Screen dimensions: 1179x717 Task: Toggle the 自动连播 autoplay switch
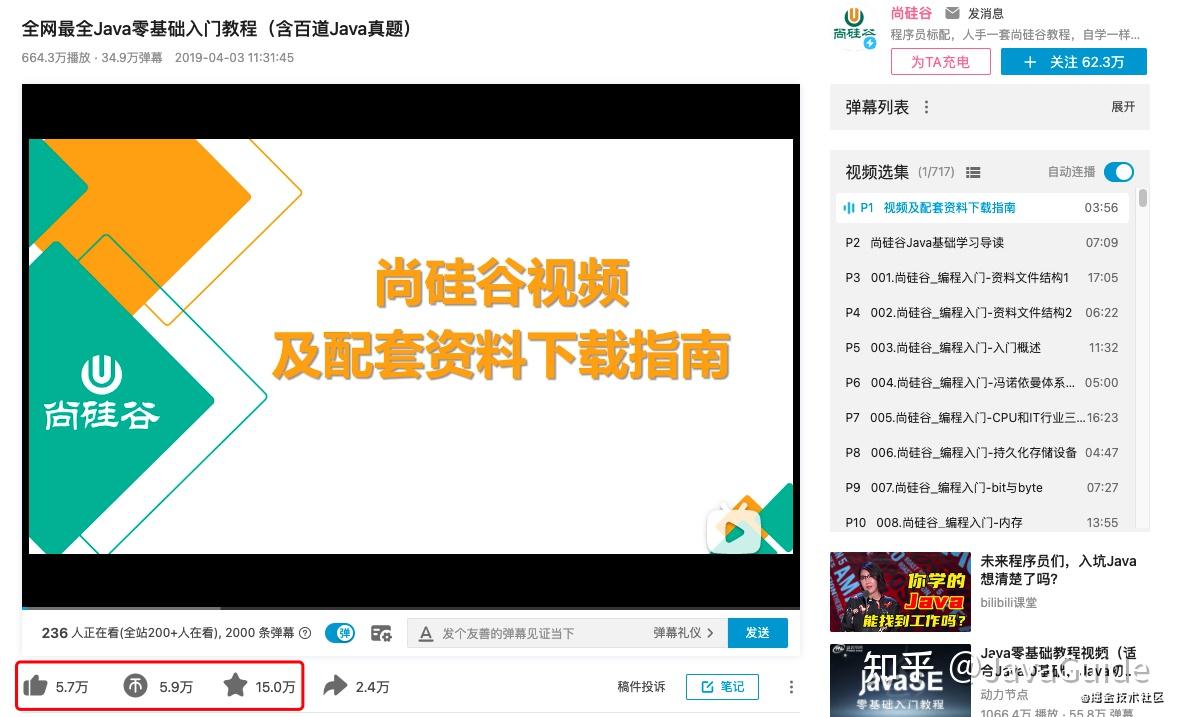click(x=1119, y=172)
